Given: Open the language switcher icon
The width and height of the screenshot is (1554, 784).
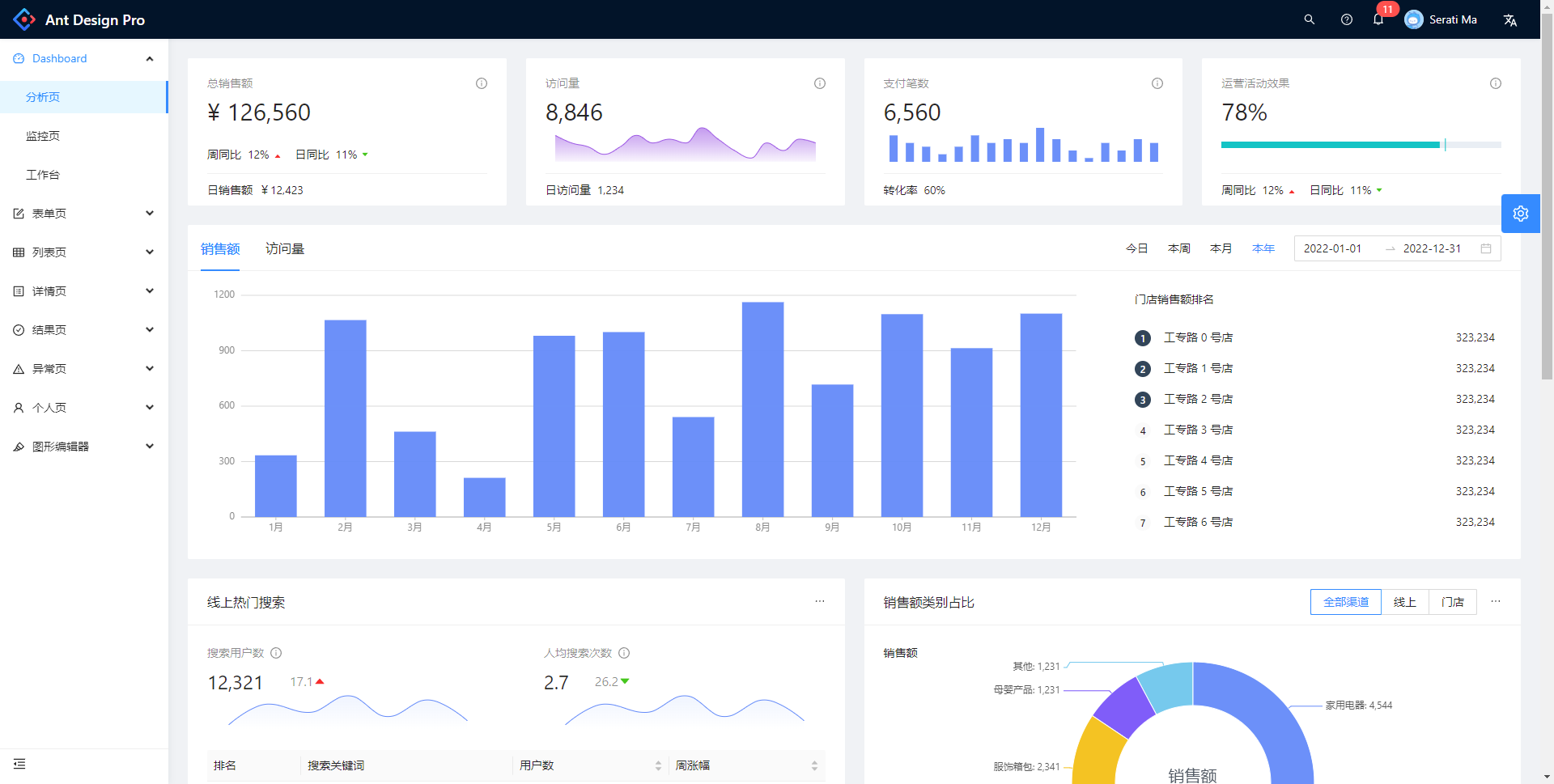Looking at the screenshot, I should tap(1510, 19).
